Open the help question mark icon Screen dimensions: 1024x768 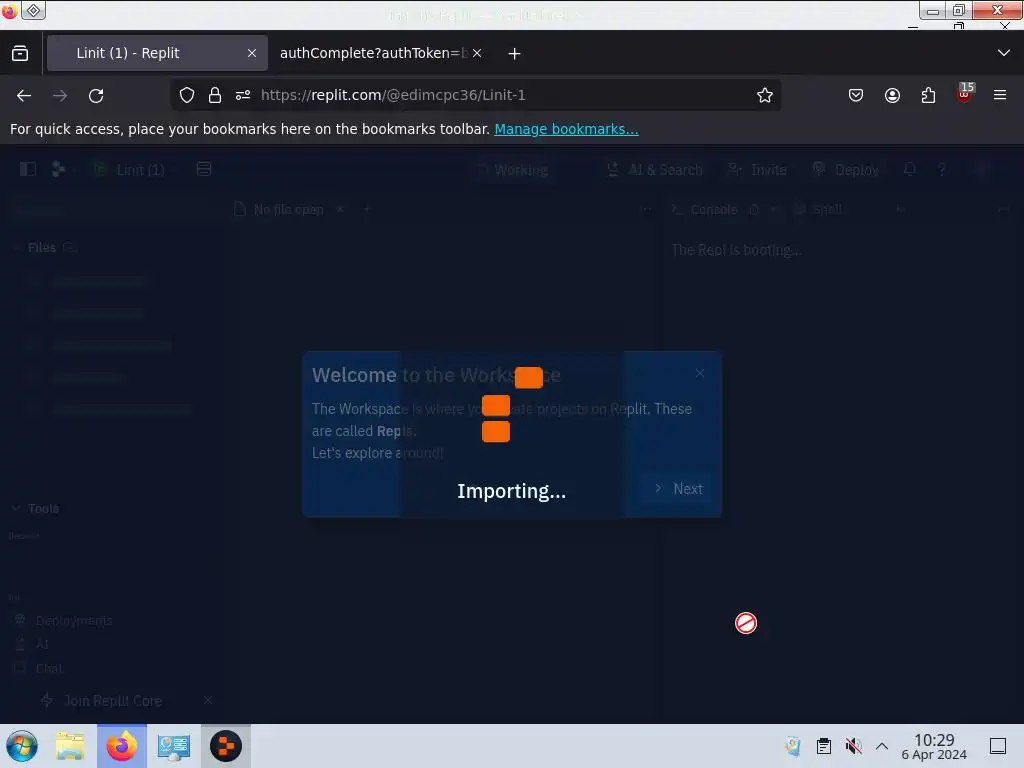tap(942, 170)
